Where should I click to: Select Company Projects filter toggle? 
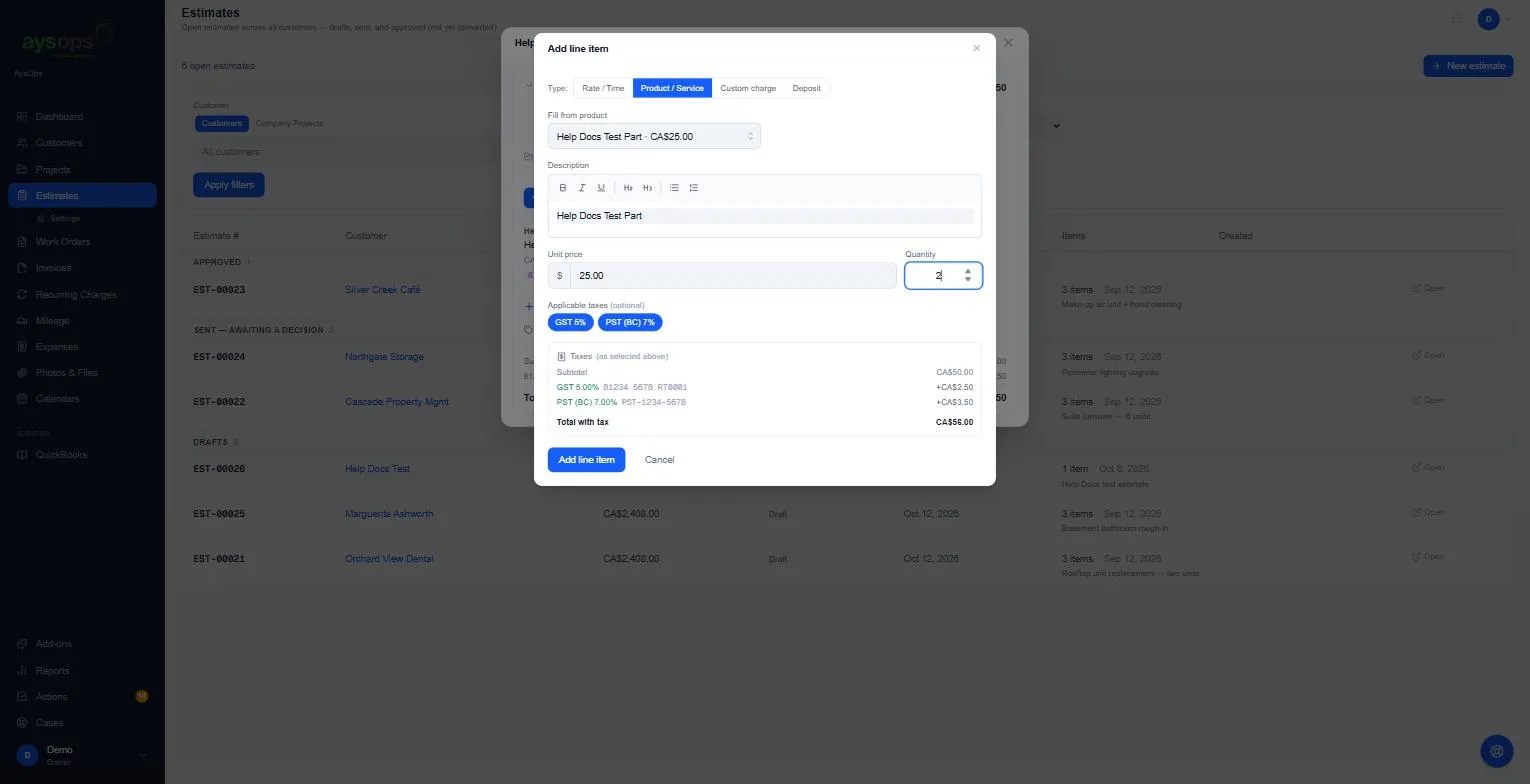coord(289,124)
